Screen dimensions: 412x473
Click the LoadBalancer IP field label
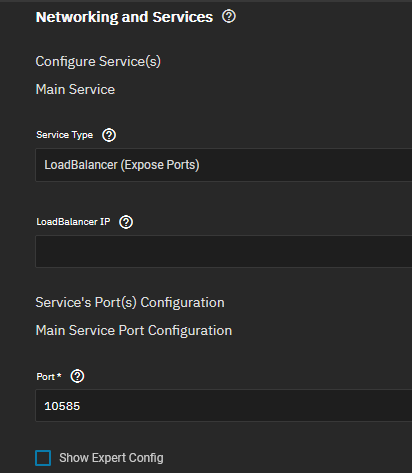[73, 222]
